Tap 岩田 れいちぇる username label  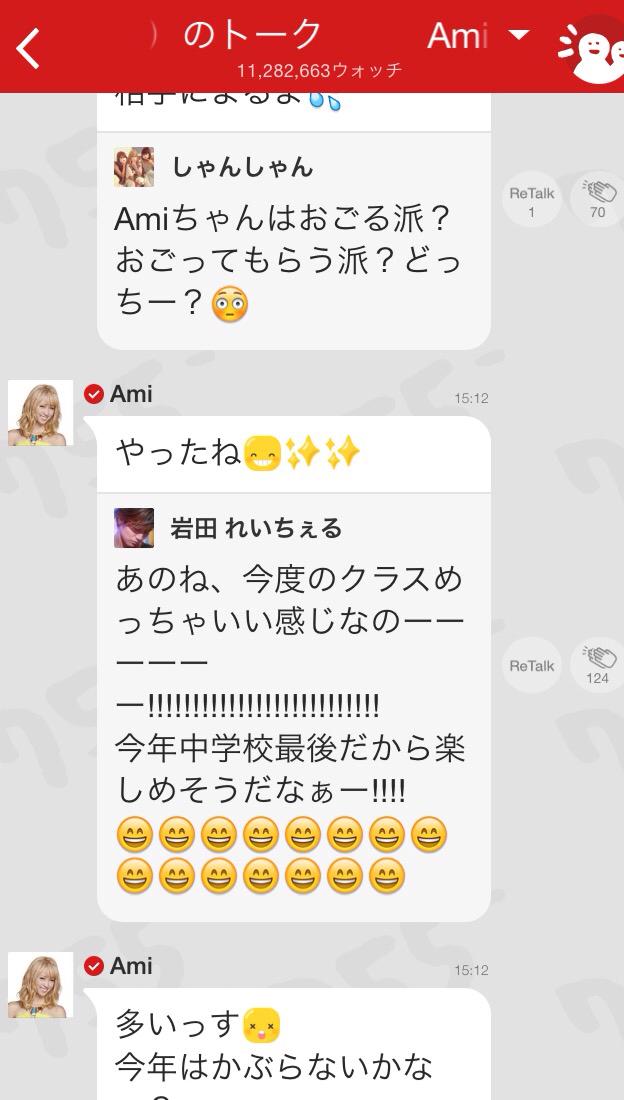pyautogui.click(x=256, y=528)
